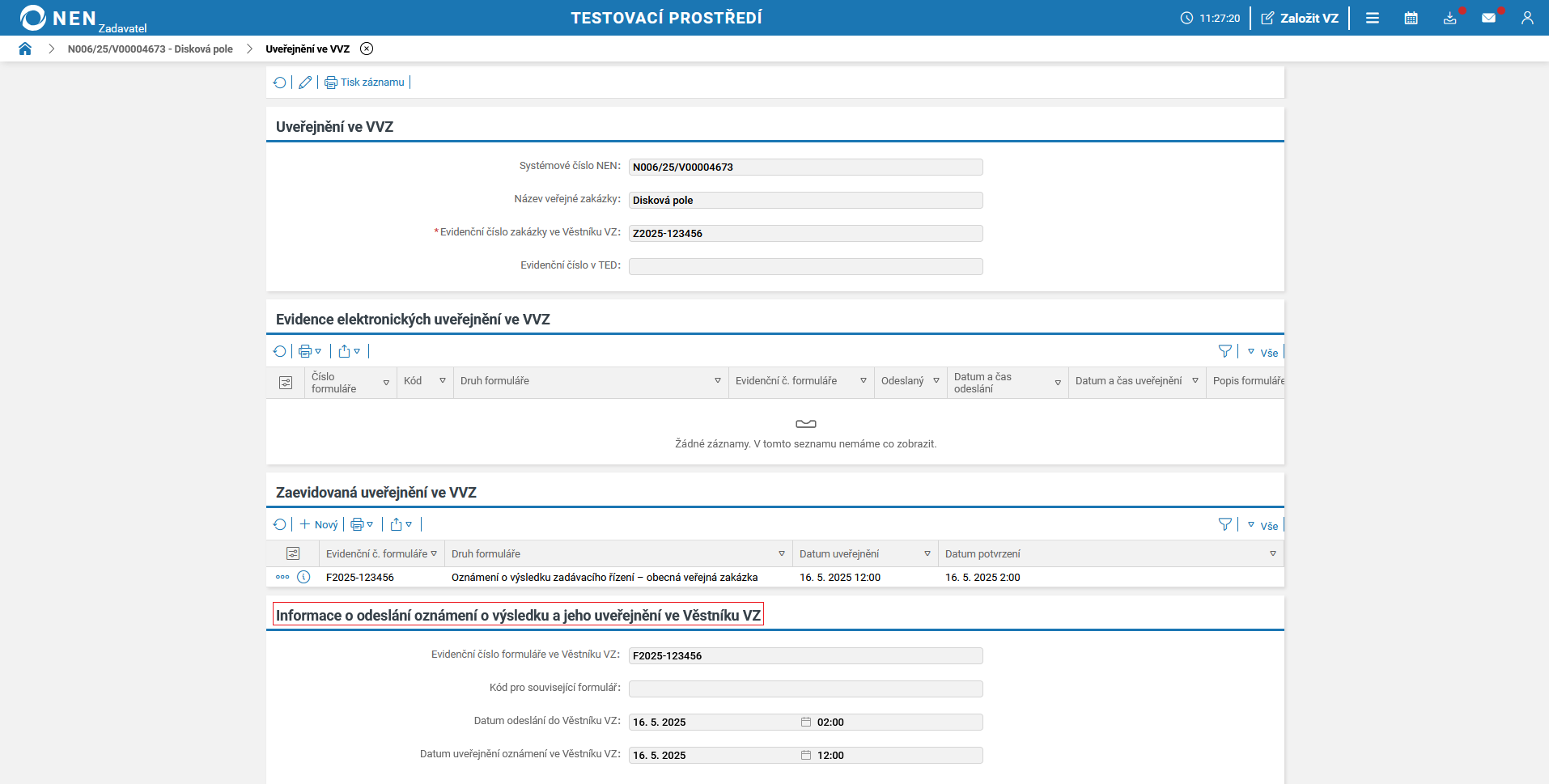Close the Uveřejnění ve VVZ breadcrumb tab

[367, 49]
